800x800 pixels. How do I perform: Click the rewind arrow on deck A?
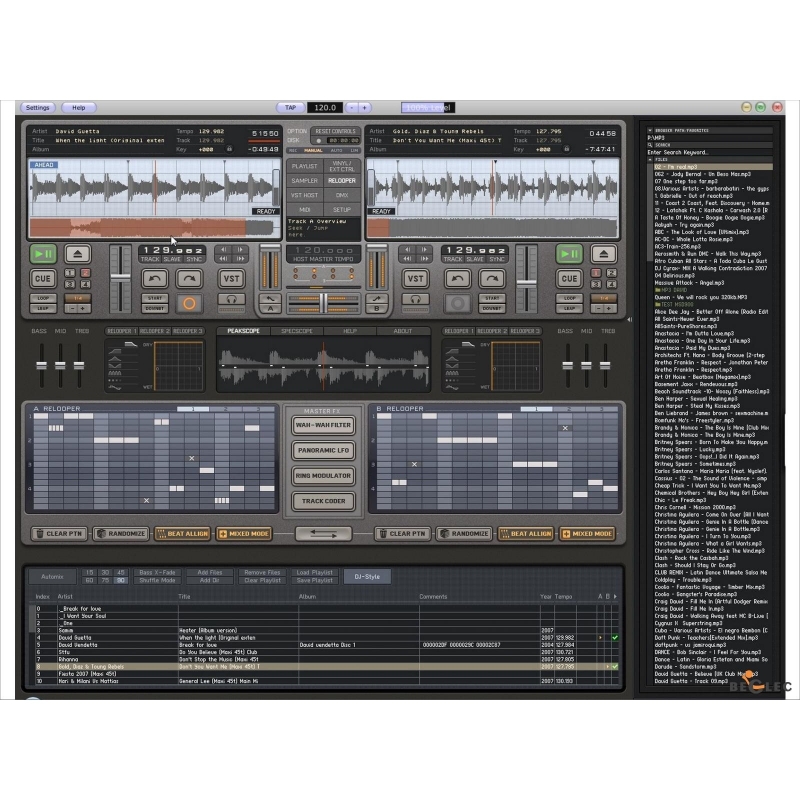coord(153,279)
